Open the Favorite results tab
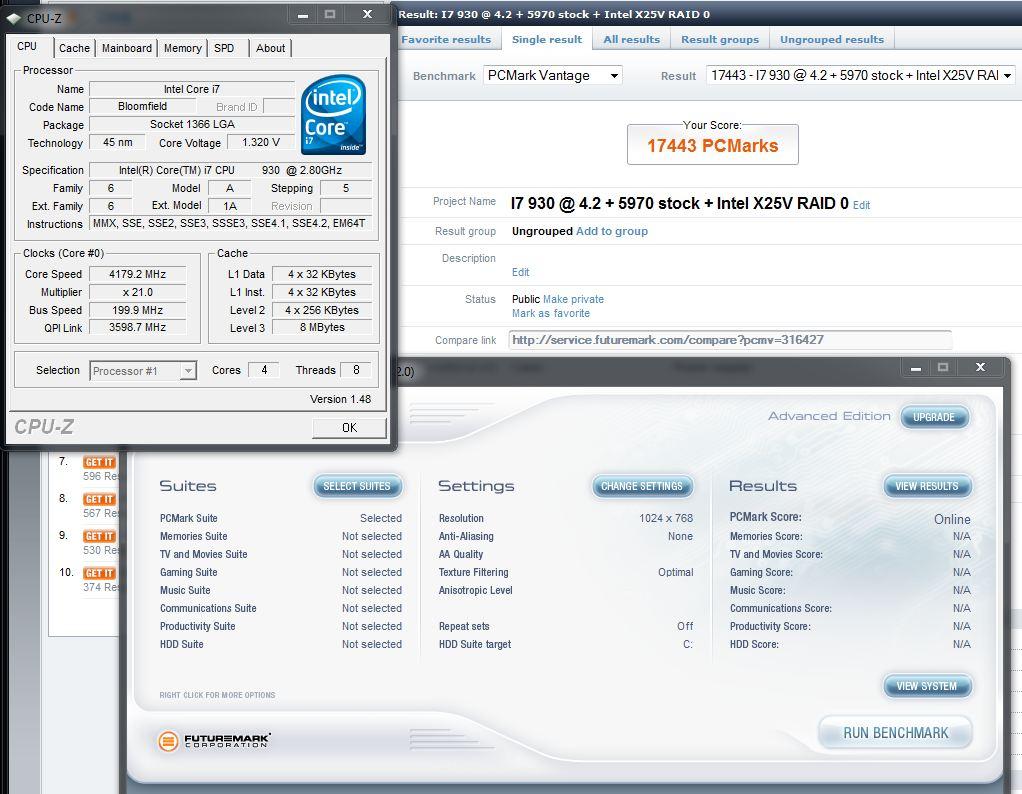The width and height of the screenshot is (1022, 794). [x=446, y=40]
